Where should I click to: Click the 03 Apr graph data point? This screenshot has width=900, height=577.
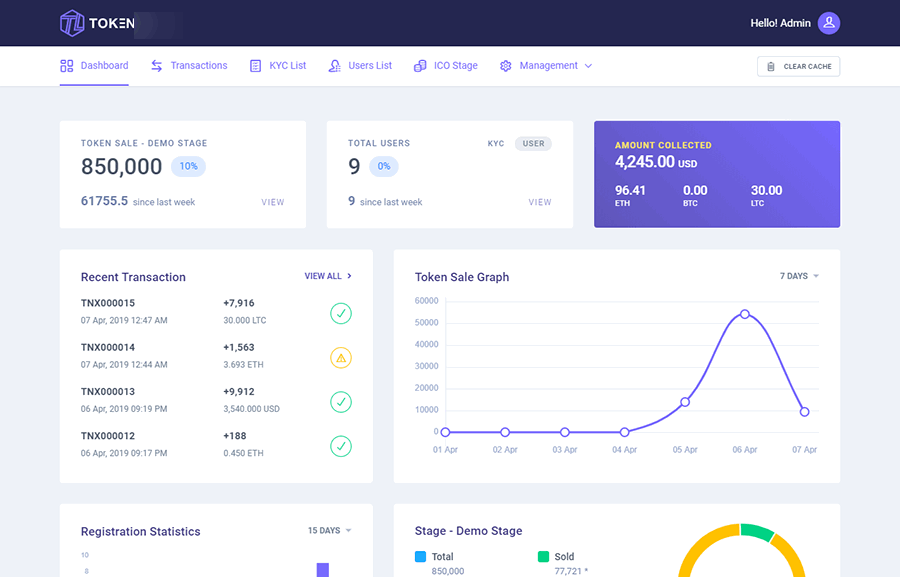tap(565, 432)
